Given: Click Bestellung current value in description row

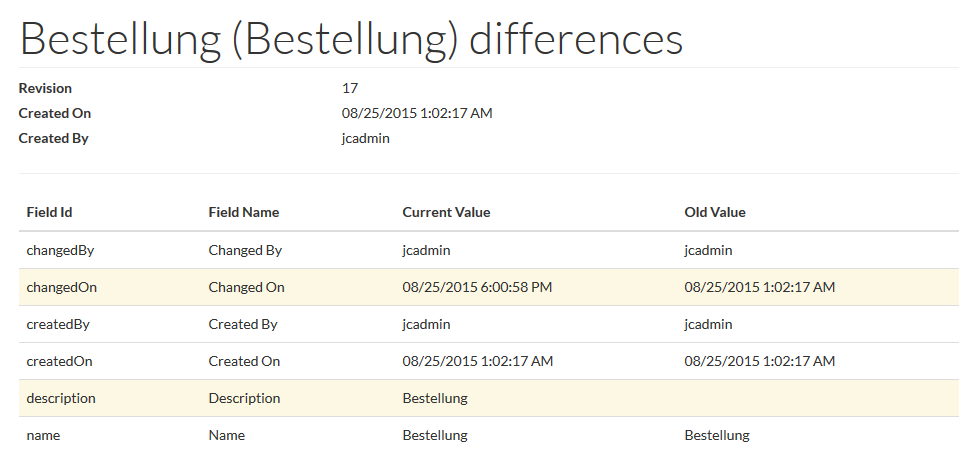Looking at the screenshot, I should point(434,398).
